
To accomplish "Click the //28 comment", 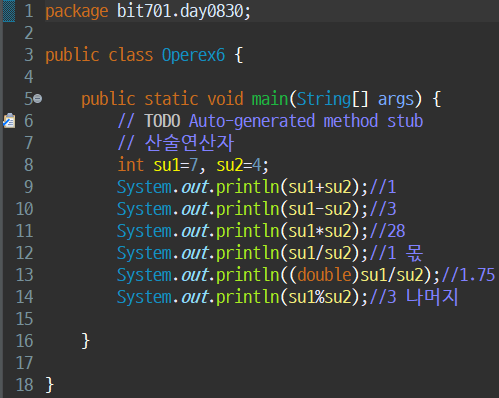I will tap(387, 231).
